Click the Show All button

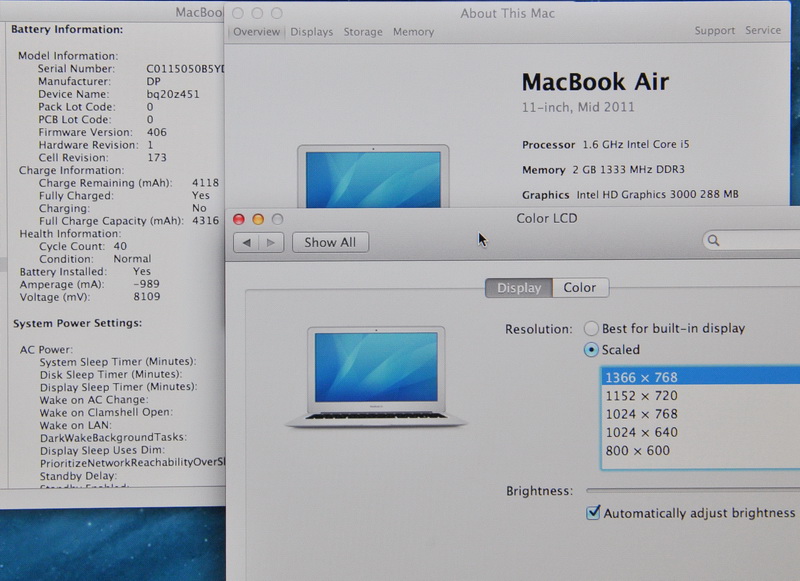[x=330, y=242]
